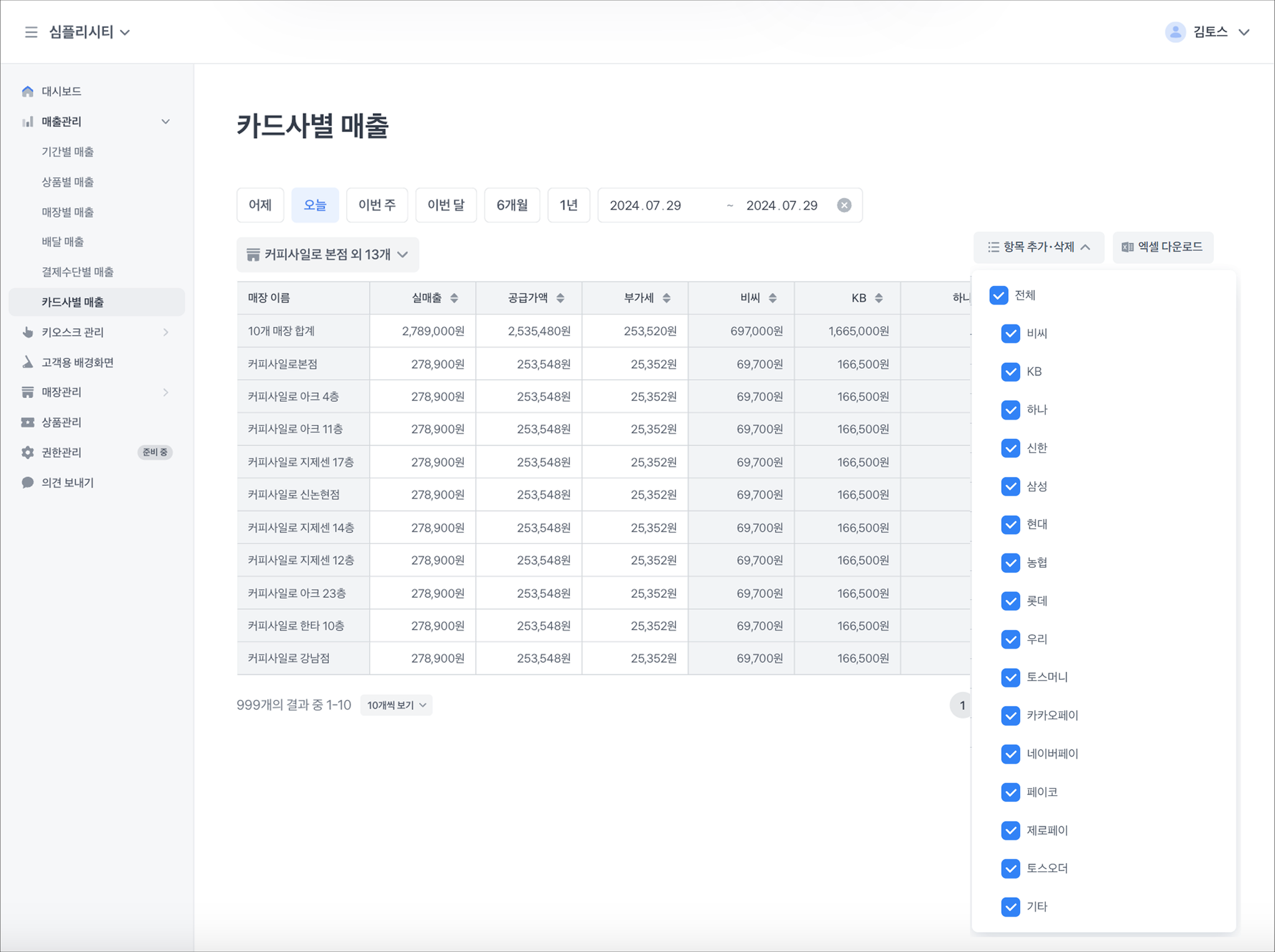Click the 권한관리 gear icon

(27, 453)
